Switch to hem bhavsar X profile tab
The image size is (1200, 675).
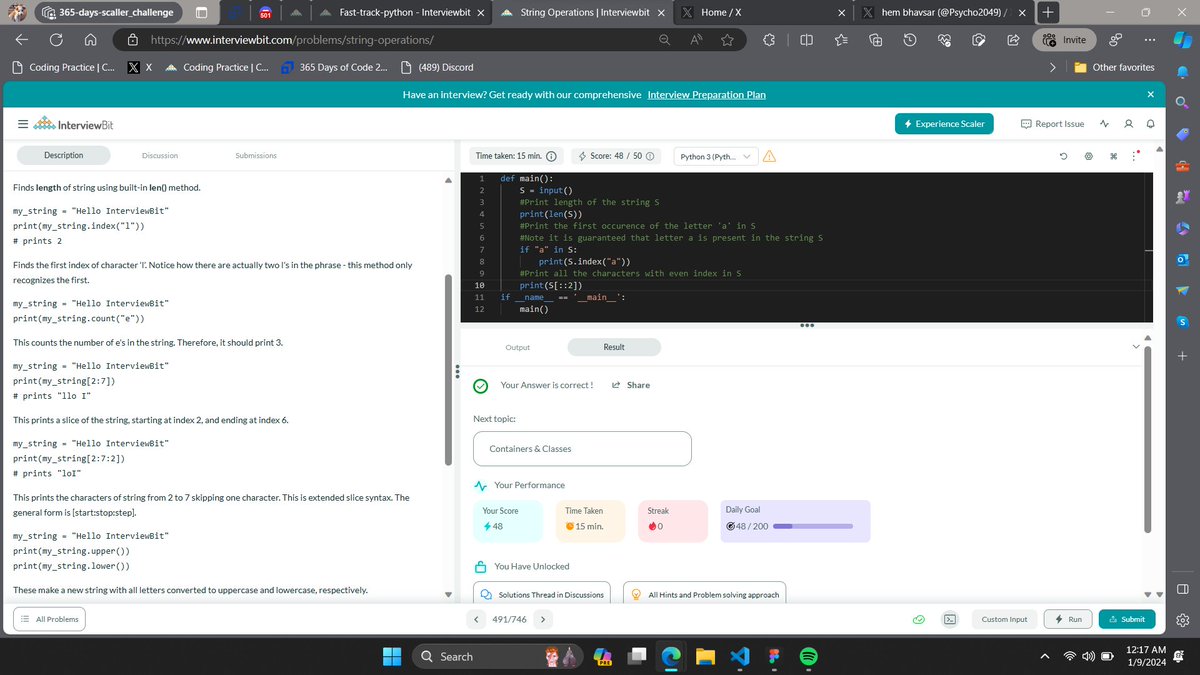pos(944,12)
